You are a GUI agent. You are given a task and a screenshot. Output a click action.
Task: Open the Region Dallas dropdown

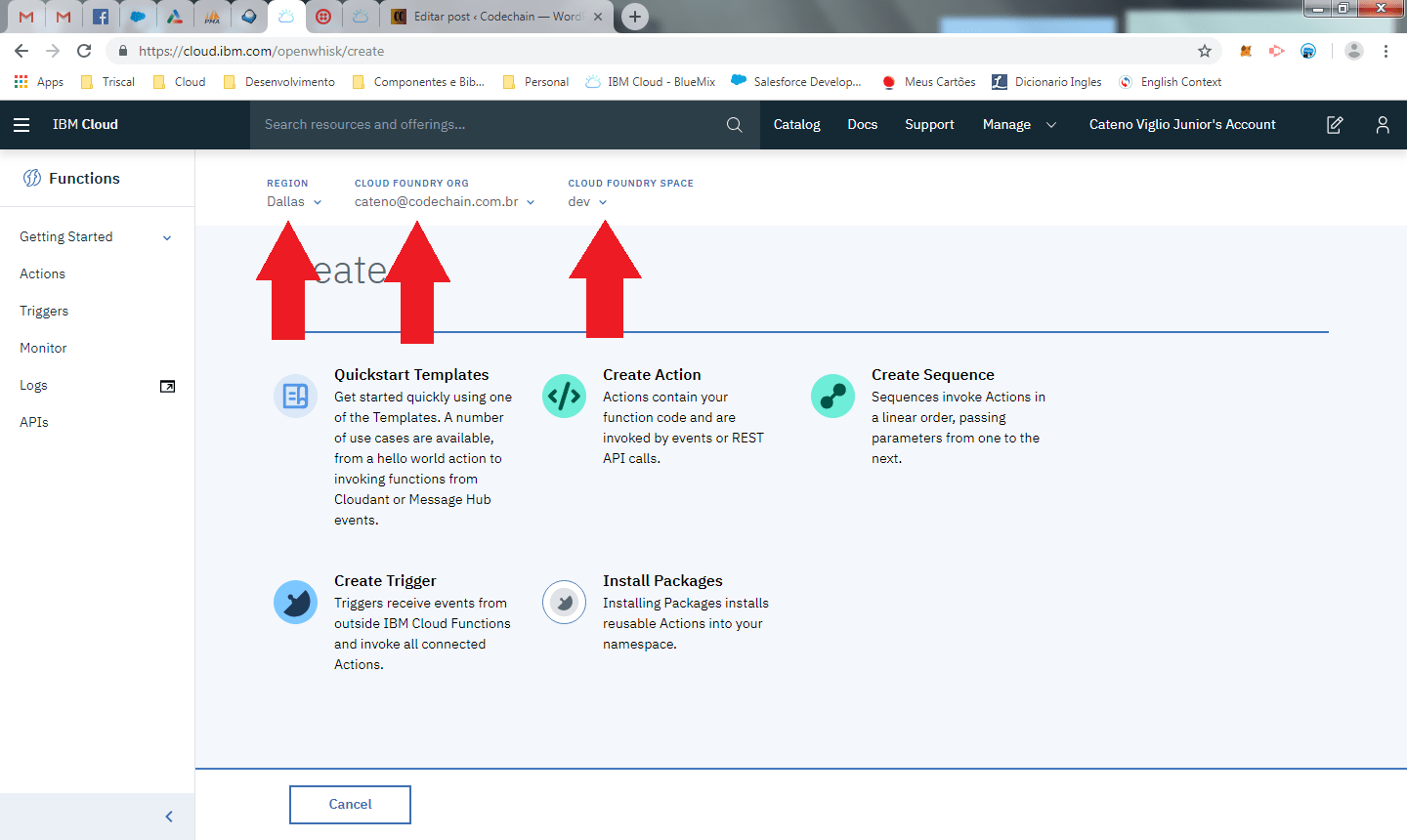tap(294, 202)
